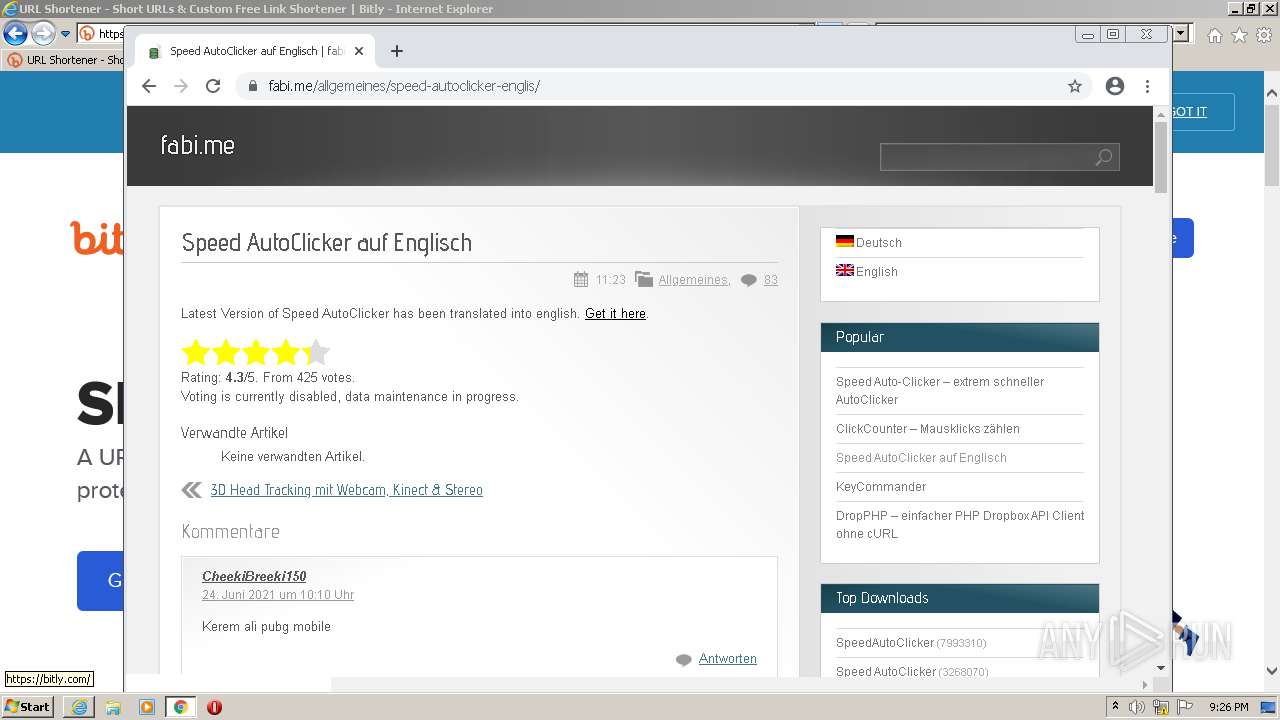The image size is (1280, 720).
Task: Click the Action Center flag tray icon
Action: (1185, 707)
